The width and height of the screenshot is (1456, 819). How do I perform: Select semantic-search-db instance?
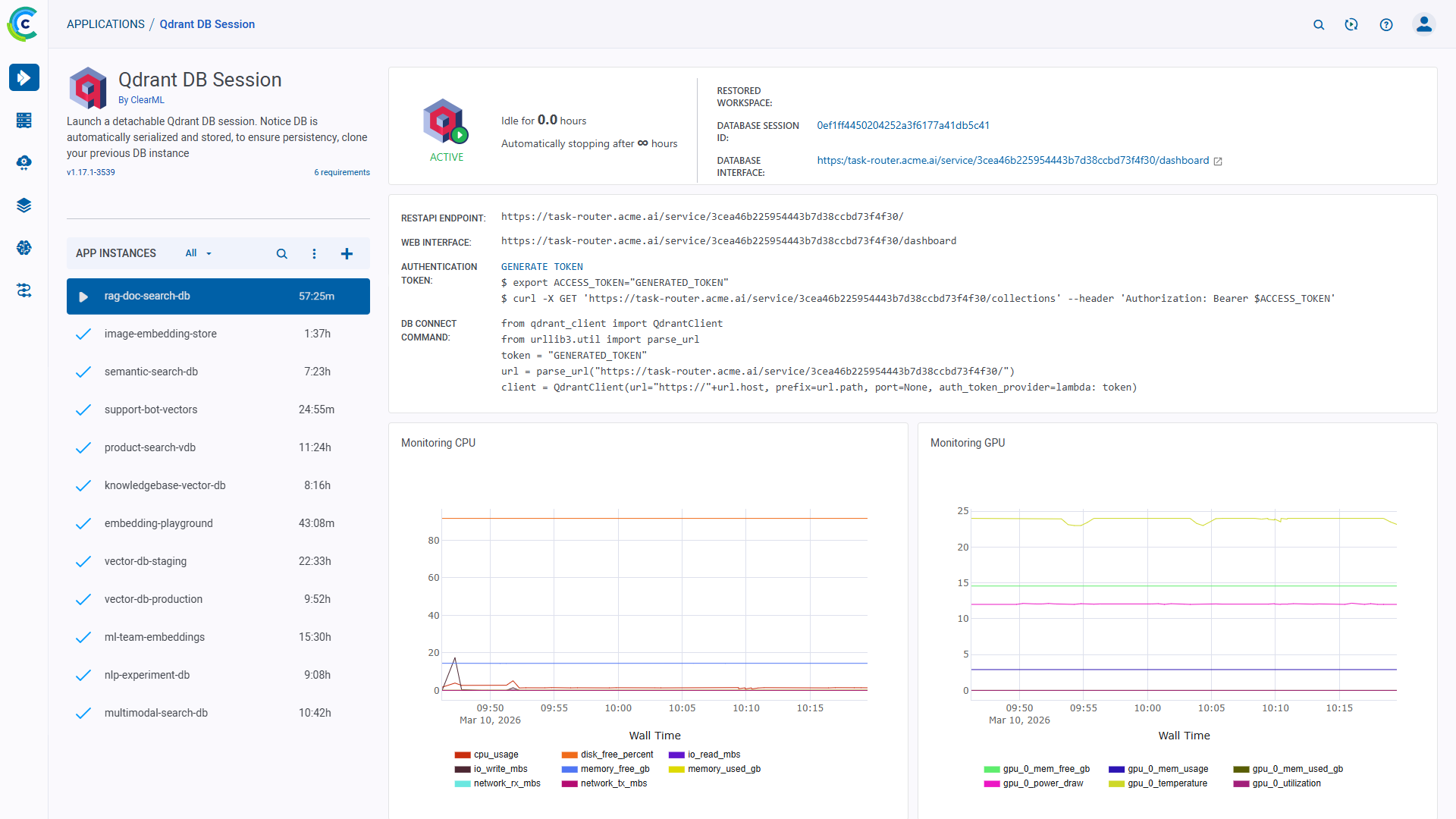(218, 372)
